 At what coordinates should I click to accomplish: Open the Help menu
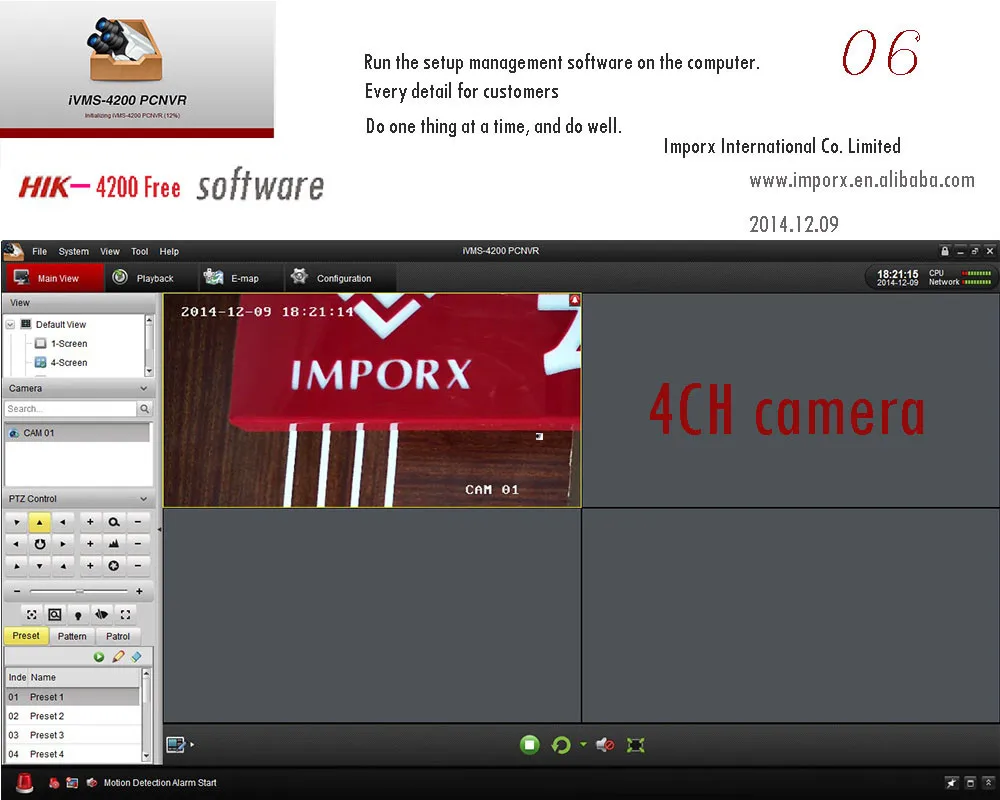pyautogui.click(x=169, y=251)
